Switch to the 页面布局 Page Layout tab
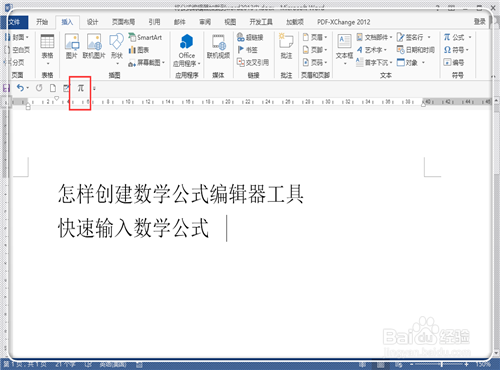500x370 pixels. coord(123,22)
